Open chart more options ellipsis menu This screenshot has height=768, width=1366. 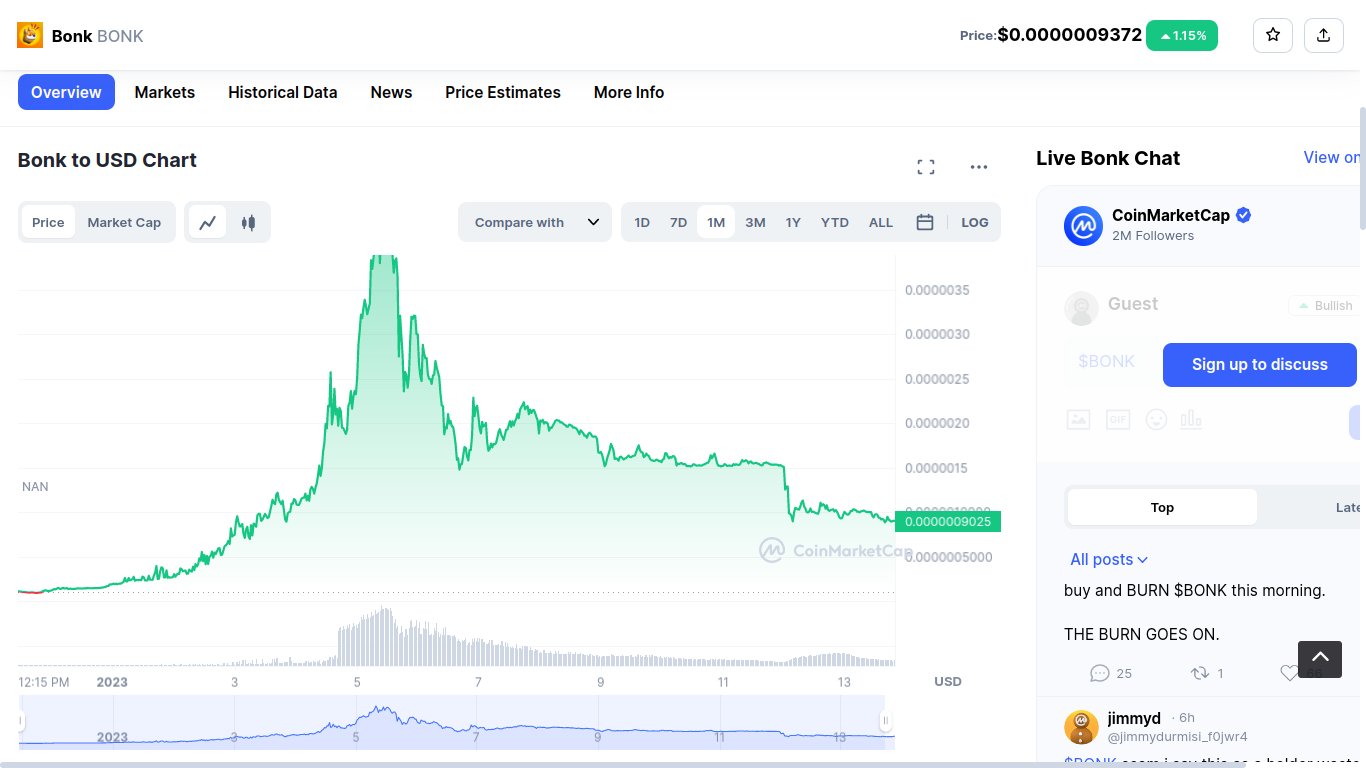(979, 167)
